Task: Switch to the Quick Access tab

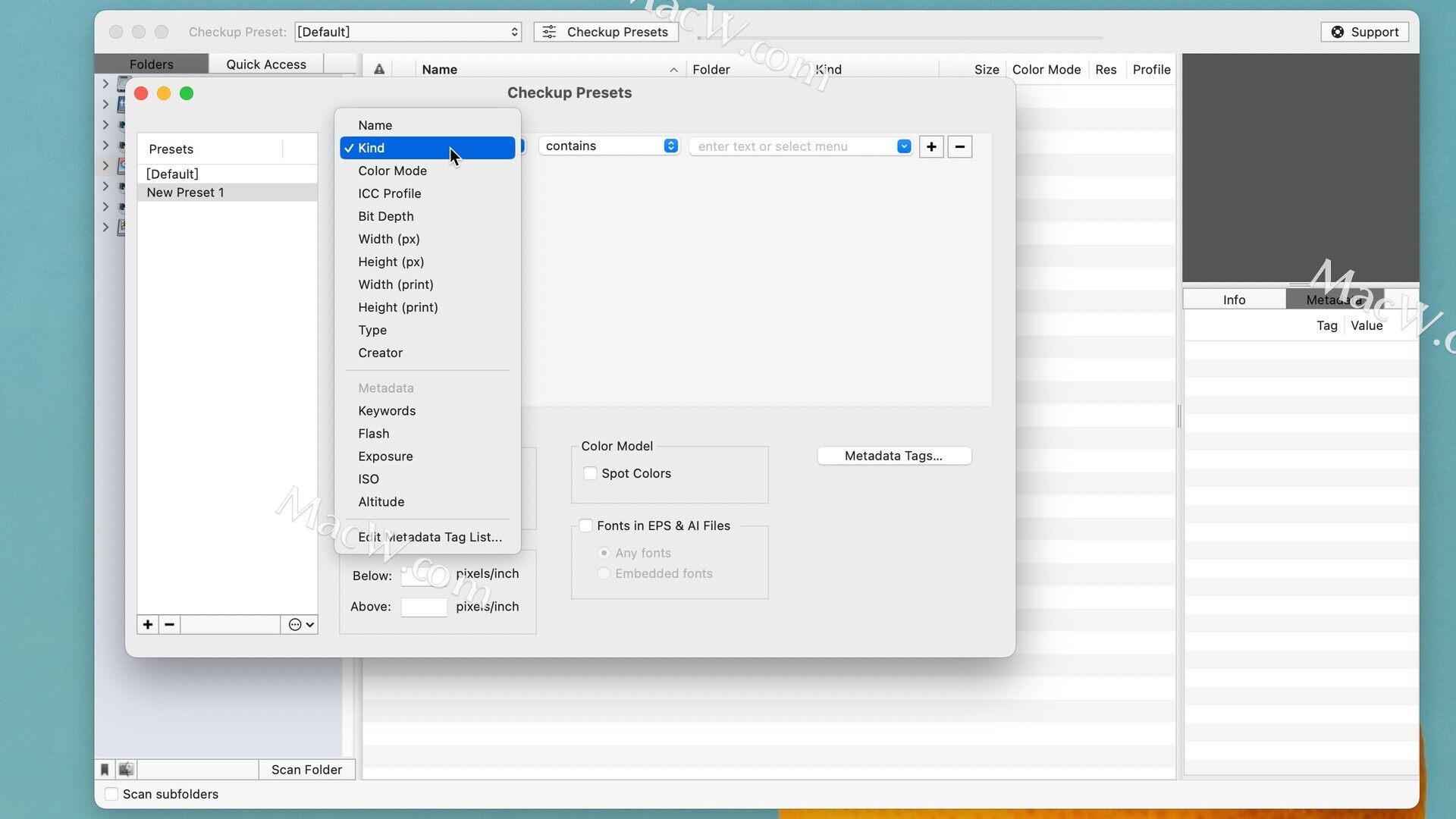Action: click(x=266, y=64)
